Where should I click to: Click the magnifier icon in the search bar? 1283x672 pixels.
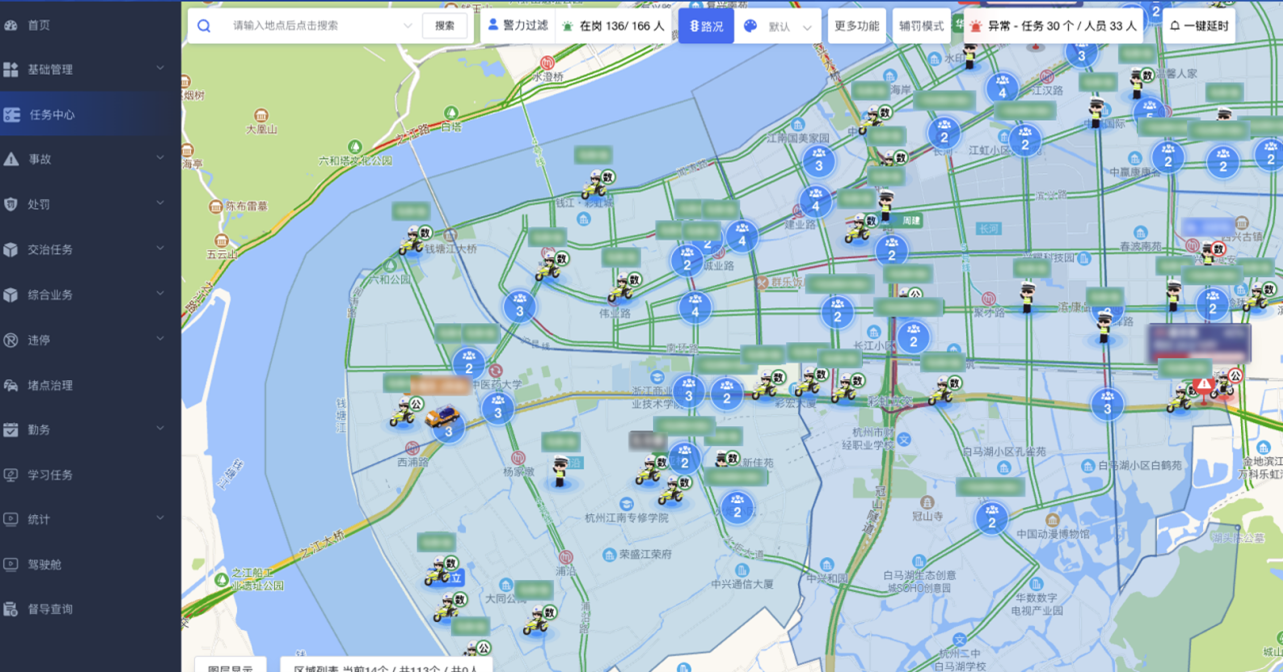point(204,26)
